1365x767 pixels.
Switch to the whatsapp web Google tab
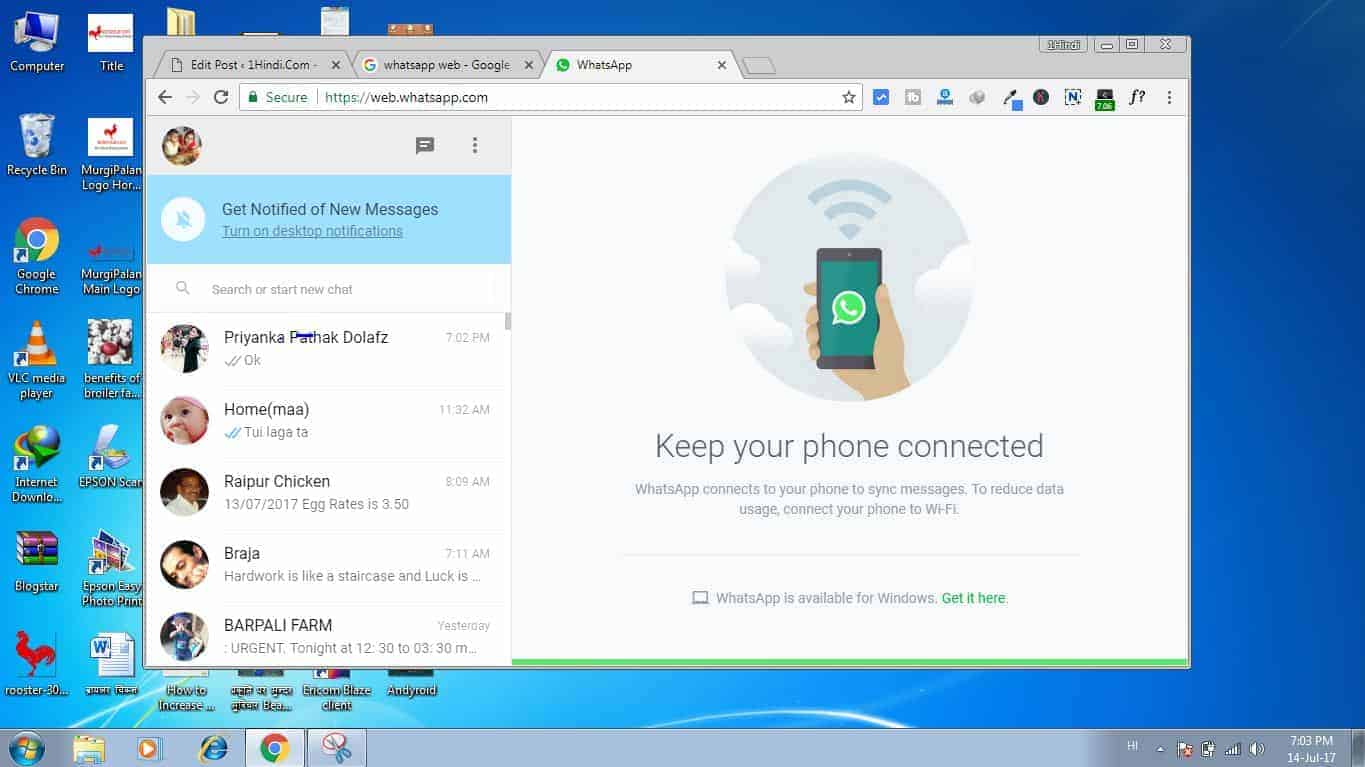447,65
